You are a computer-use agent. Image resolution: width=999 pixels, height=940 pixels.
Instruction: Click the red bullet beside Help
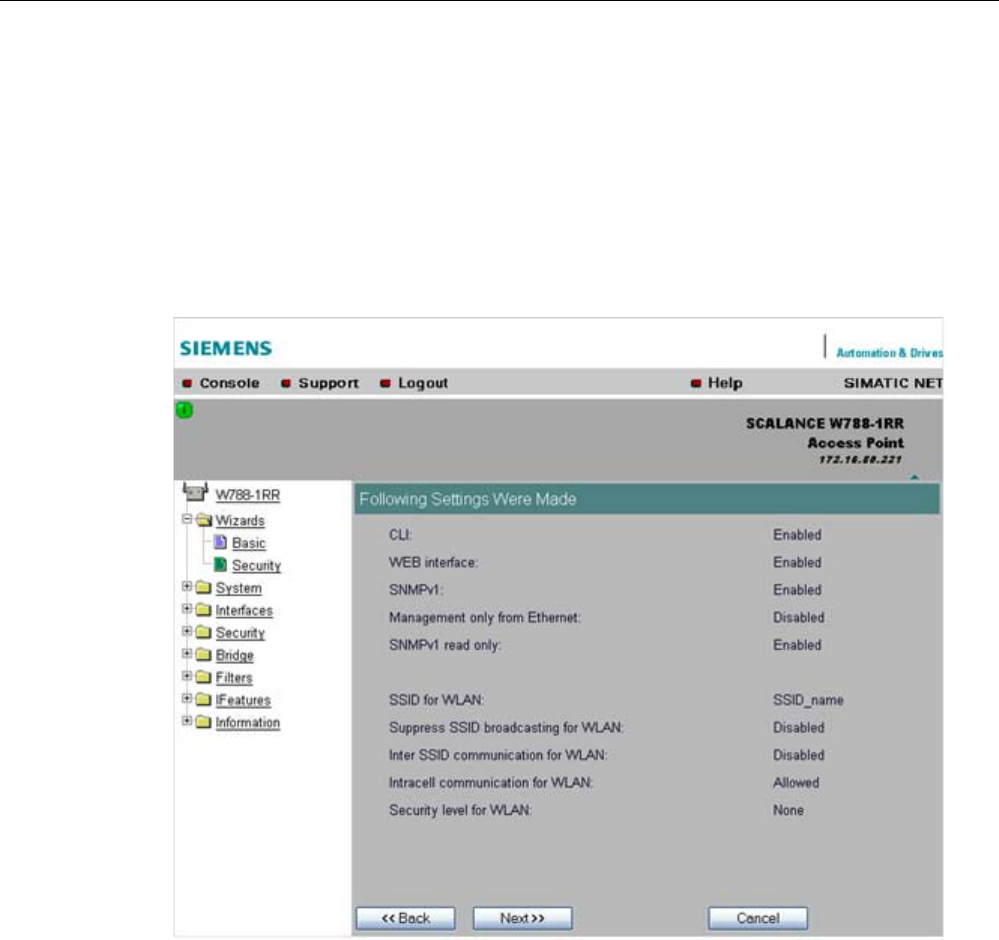coord(696,384)
